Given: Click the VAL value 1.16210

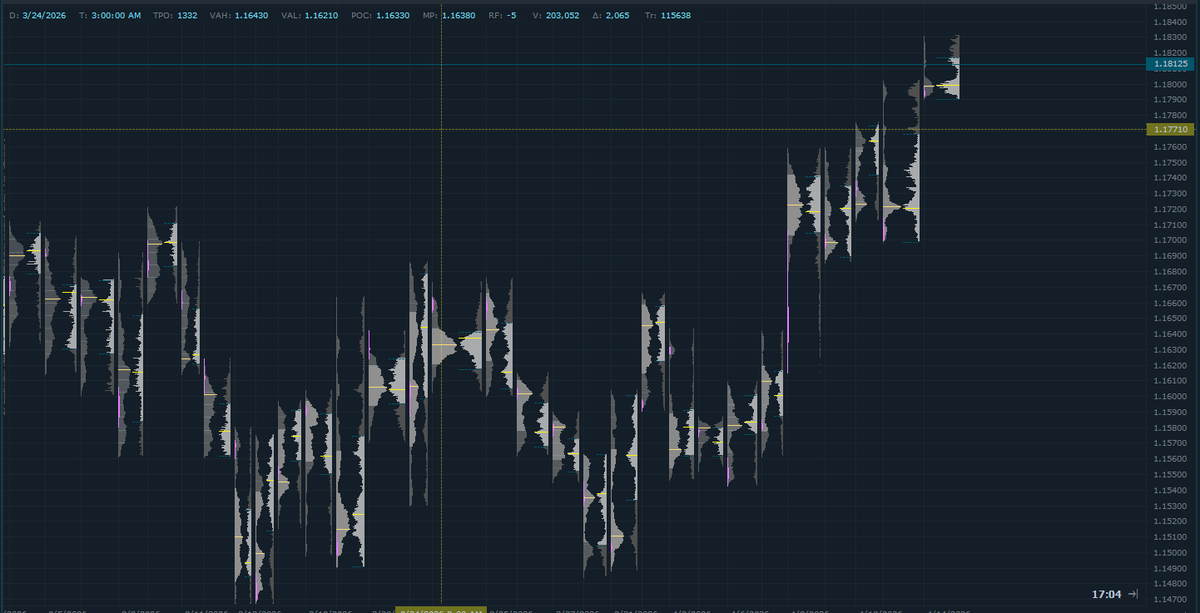Looking at the screenshot, I should [x=320, y=15].
